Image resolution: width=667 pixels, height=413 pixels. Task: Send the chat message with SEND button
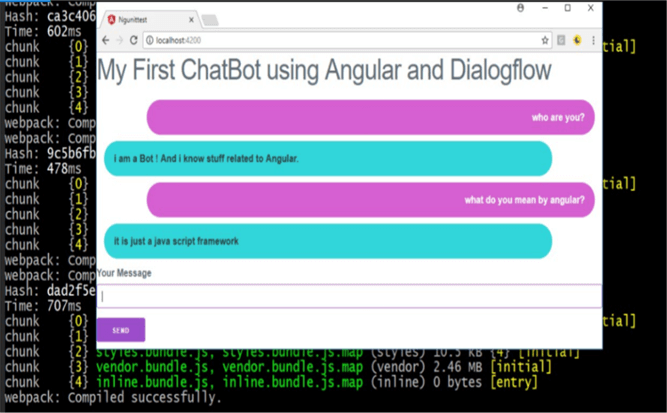coord(121,330)
